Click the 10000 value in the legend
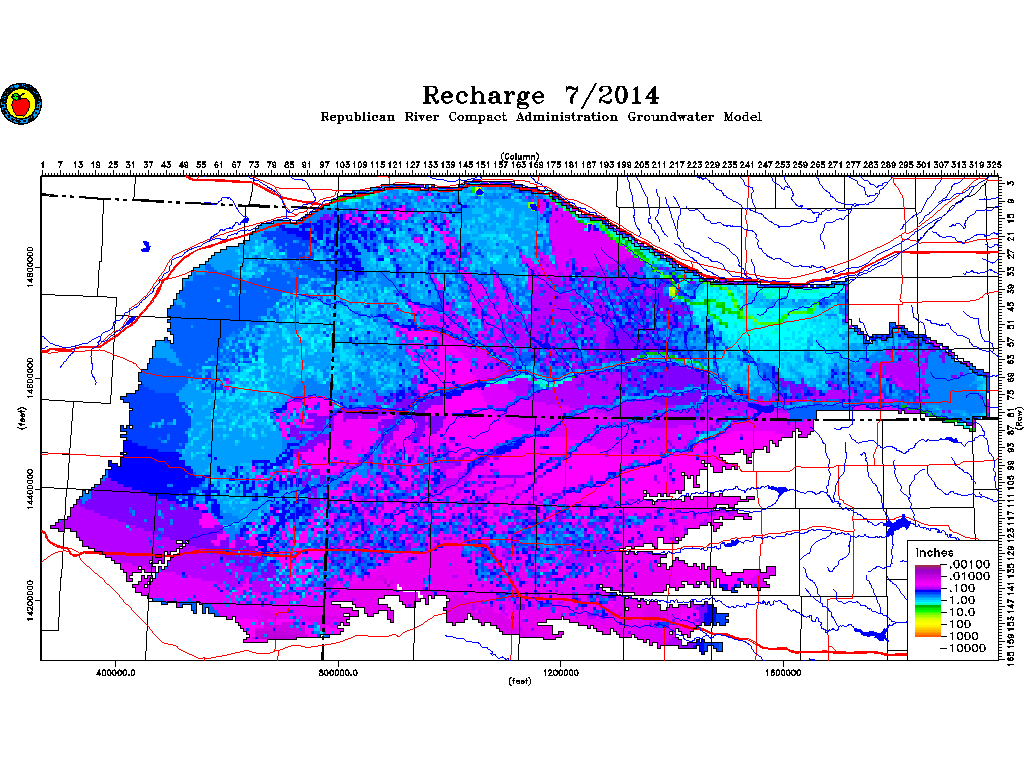The width and height of the screenshot is (1024, 768). coord(968,648)
